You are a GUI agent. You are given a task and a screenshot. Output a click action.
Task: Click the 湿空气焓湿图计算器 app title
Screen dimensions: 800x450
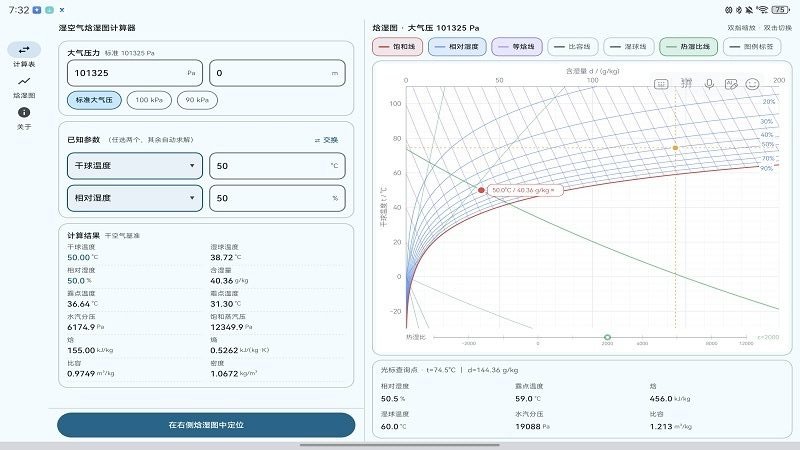pyautogui.click(x=97, y=28)
